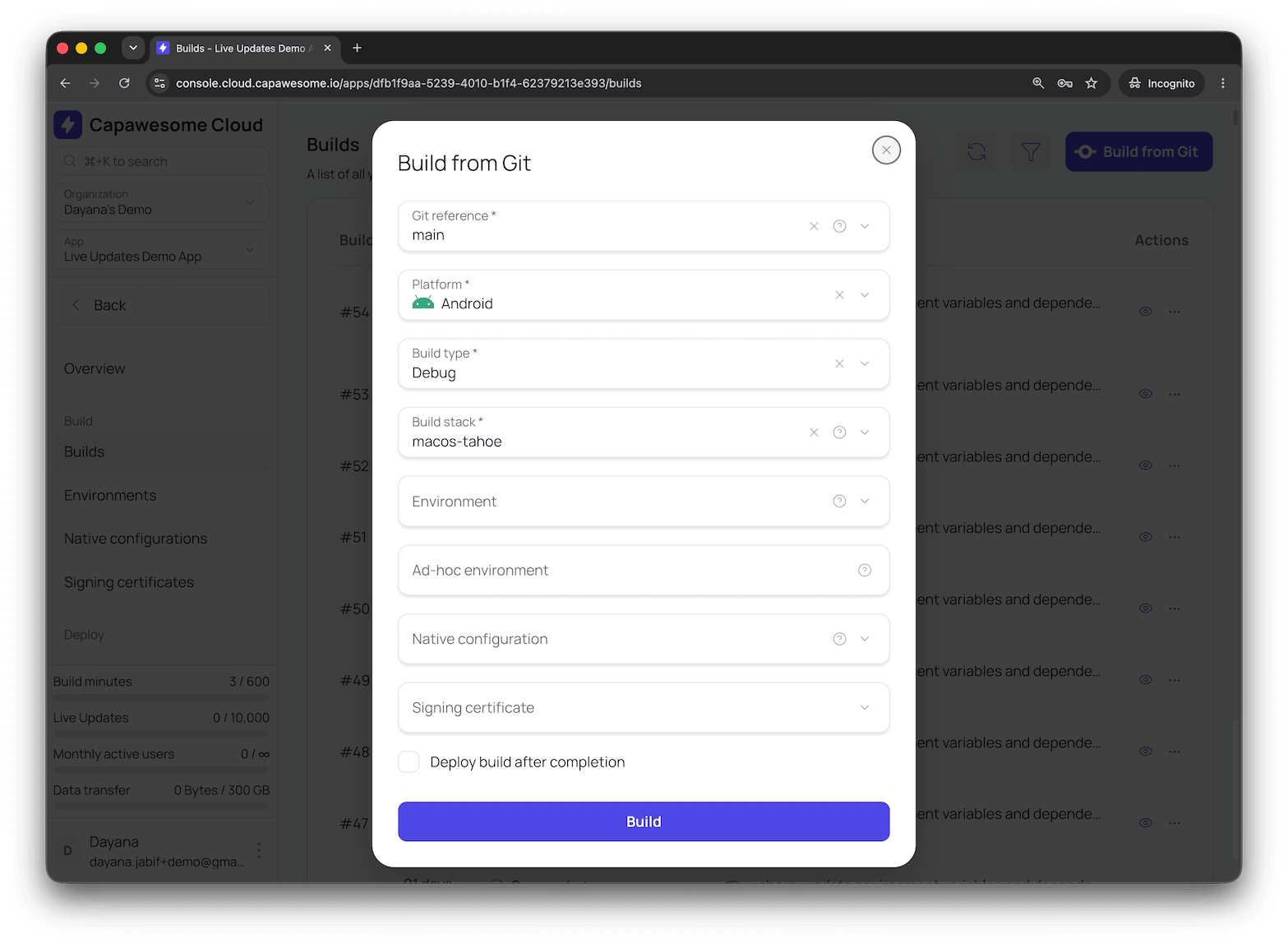Open Environments in the sidebar

click(x=110, y=496)
